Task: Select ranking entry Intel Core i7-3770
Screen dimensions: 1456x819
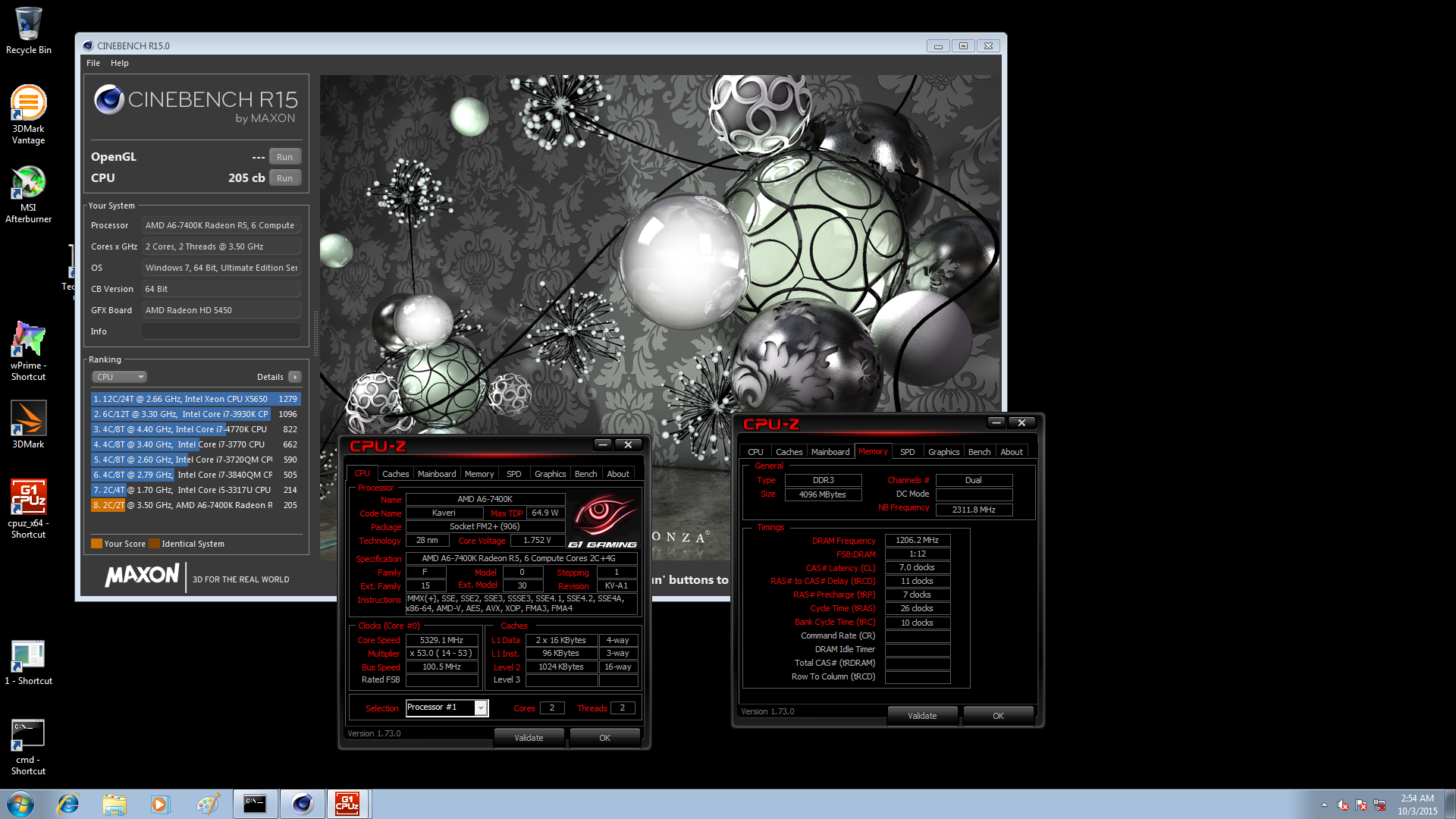Action: 196,444
